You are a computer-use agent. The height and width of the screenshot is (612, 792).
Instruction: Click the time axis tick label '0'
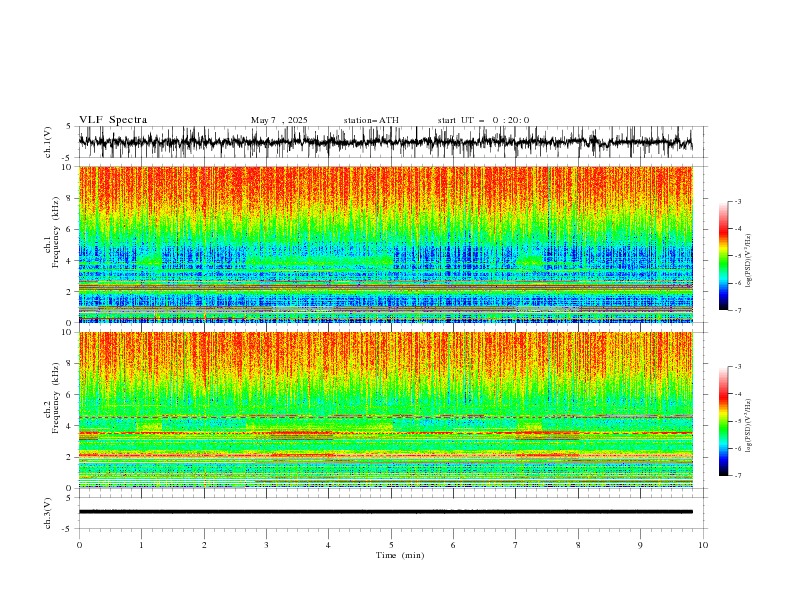pyautogui.click(x=79, y=545)
